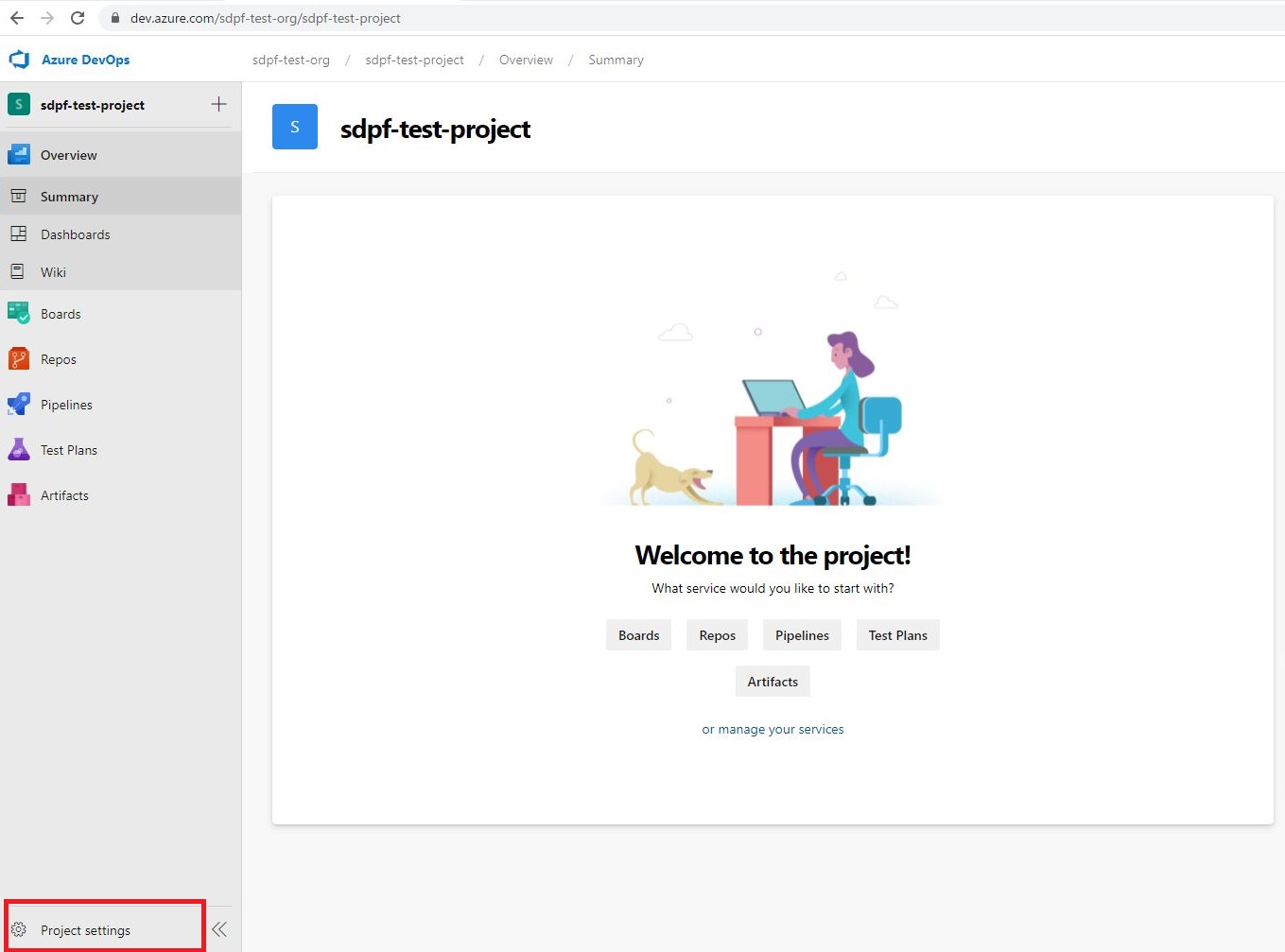Click the Wiki page icon
The height and width of the screenshot is (952, 1285).
pos(17,271)
